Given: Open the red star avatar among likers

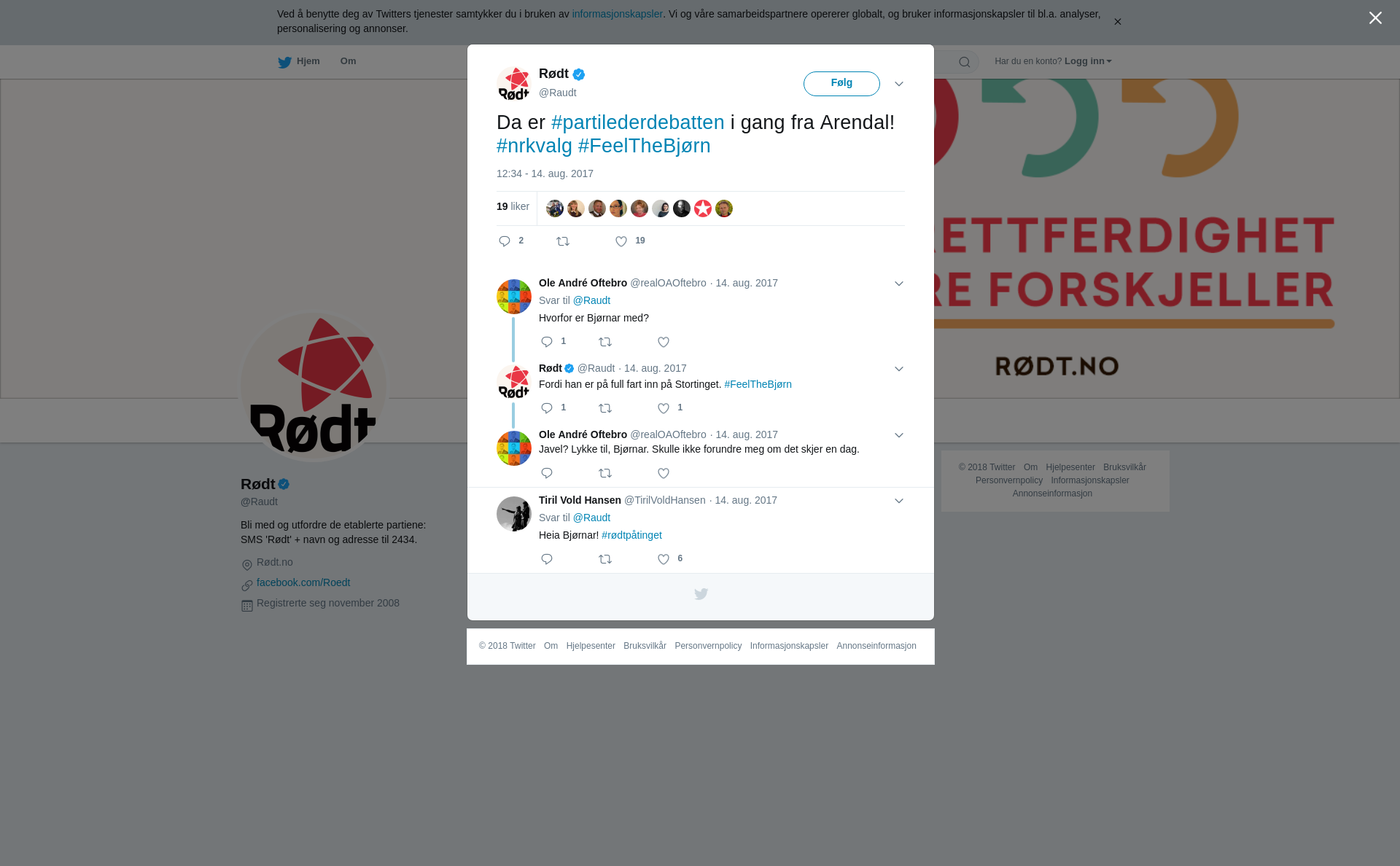Looking at the screenshot, I should pos(703,208).
